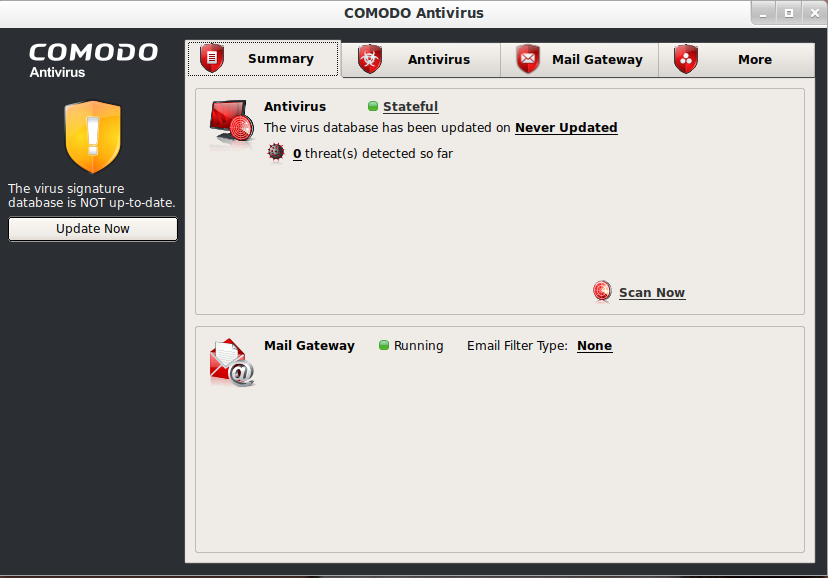Open the More tab
Viewport: 828px width, 578px height.
click(737, 60)
